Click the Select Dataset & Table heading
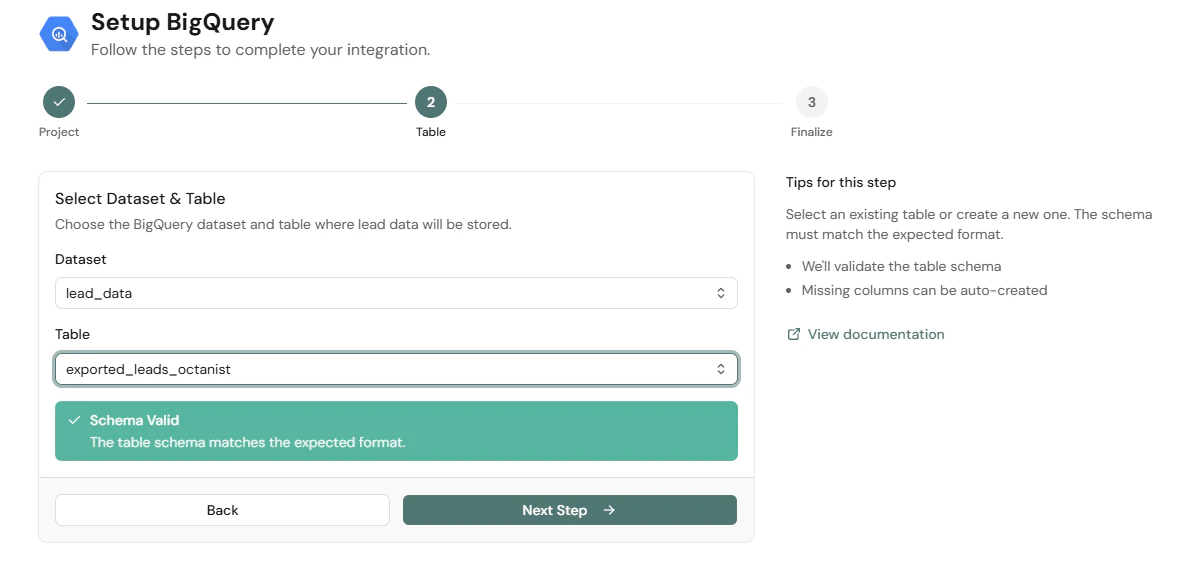 [140, 199]
